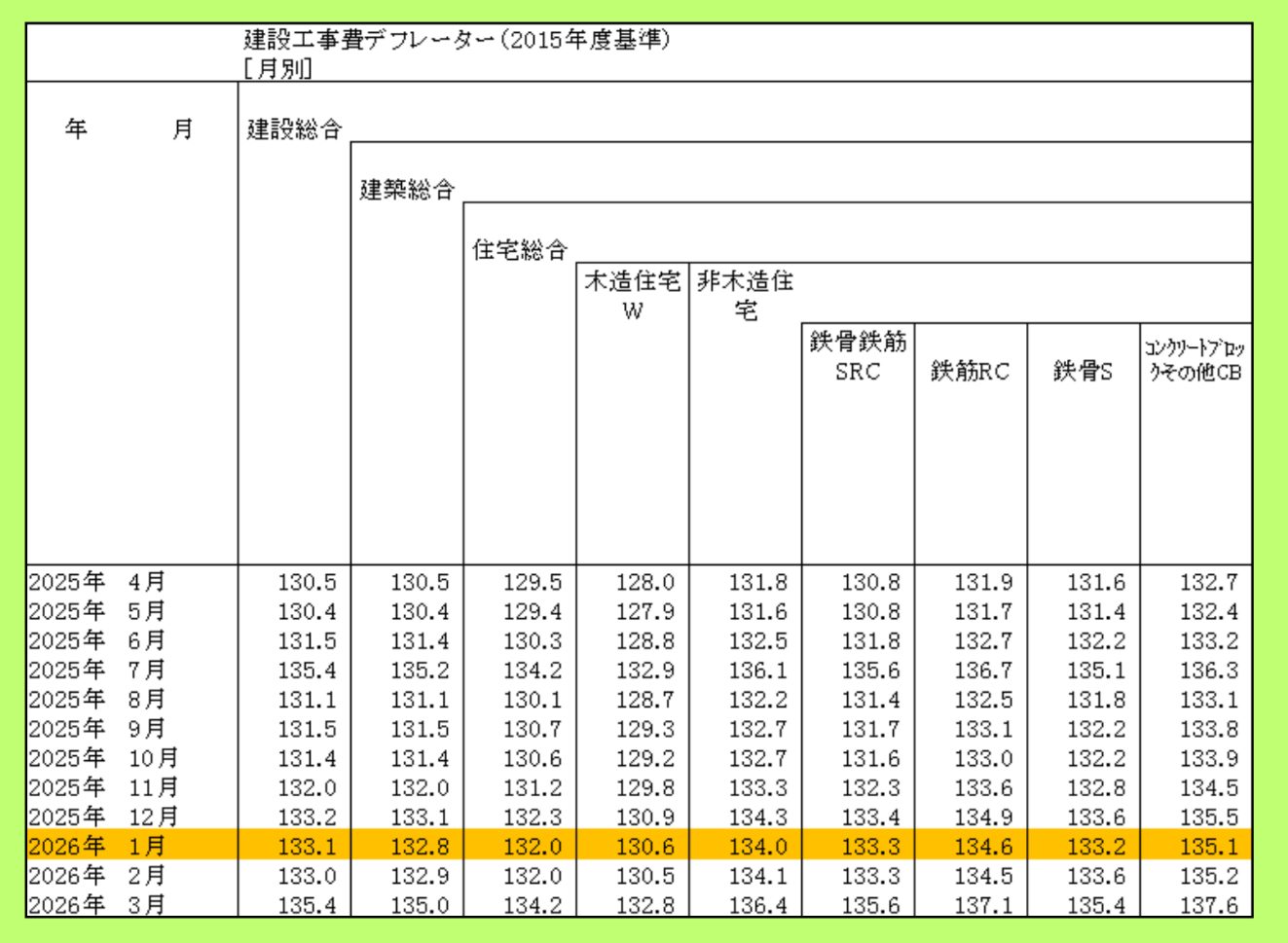
Task: Click the 2026年 3月 row label
Action: click(x=97, y=904)
